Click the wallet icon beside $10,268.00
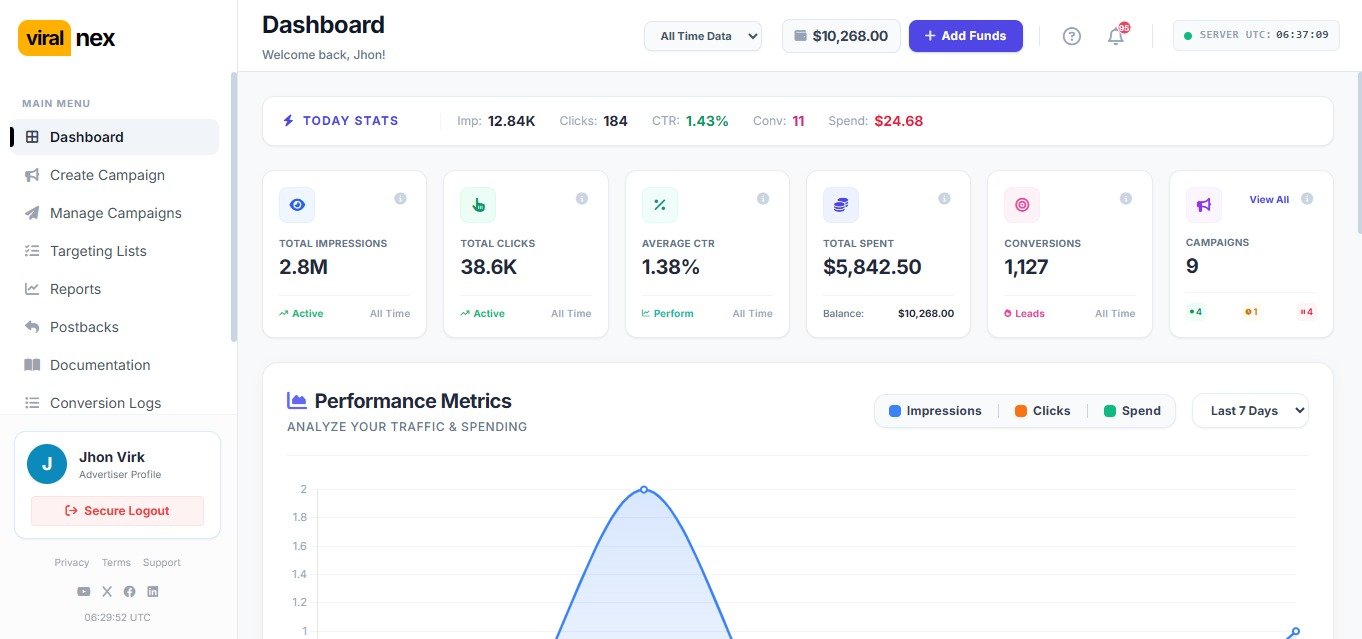This screenshot has width=1362, height=639. (800, 36)
